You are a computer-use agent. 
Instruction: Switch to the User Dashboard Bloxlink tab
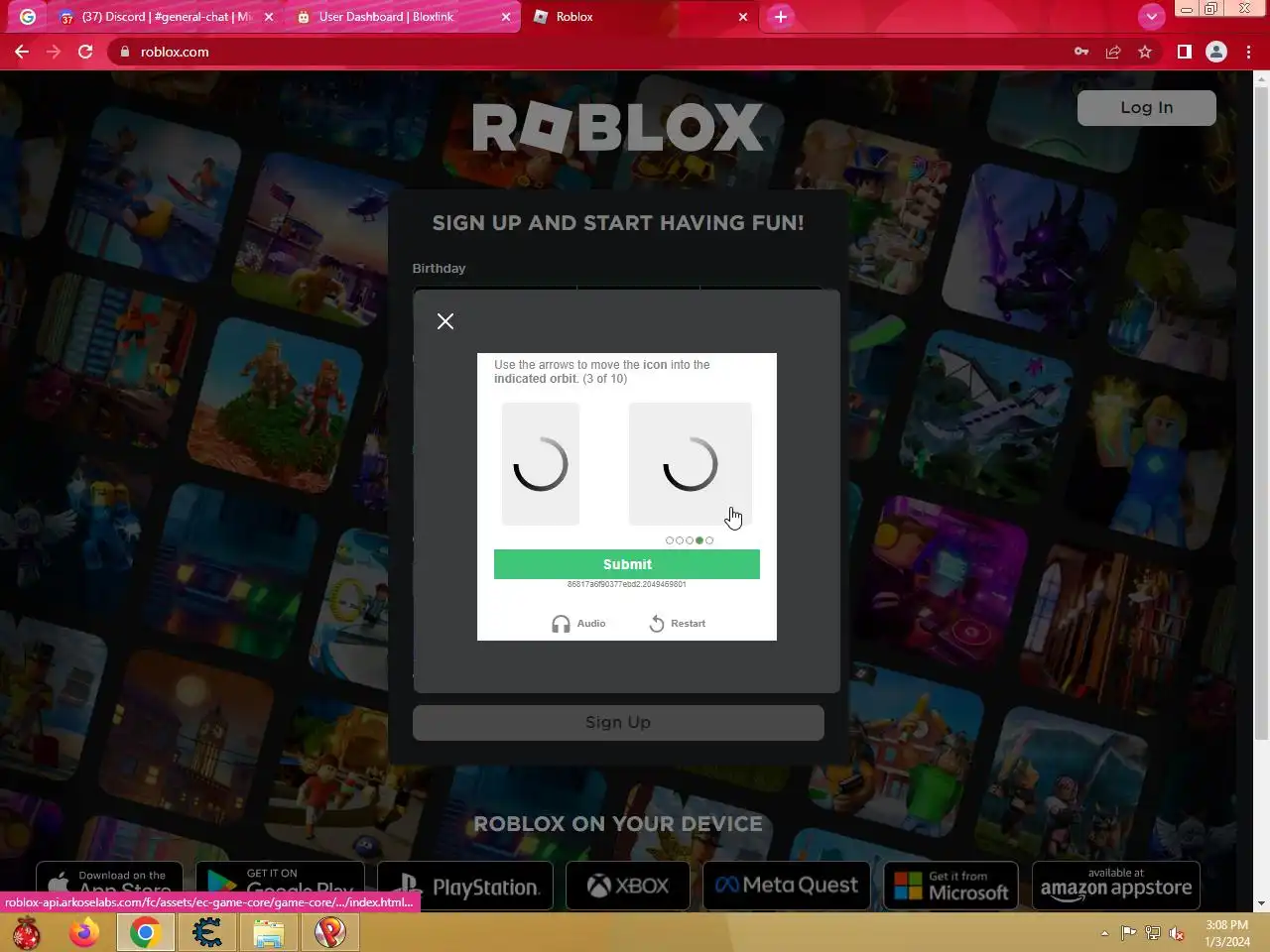401,17
